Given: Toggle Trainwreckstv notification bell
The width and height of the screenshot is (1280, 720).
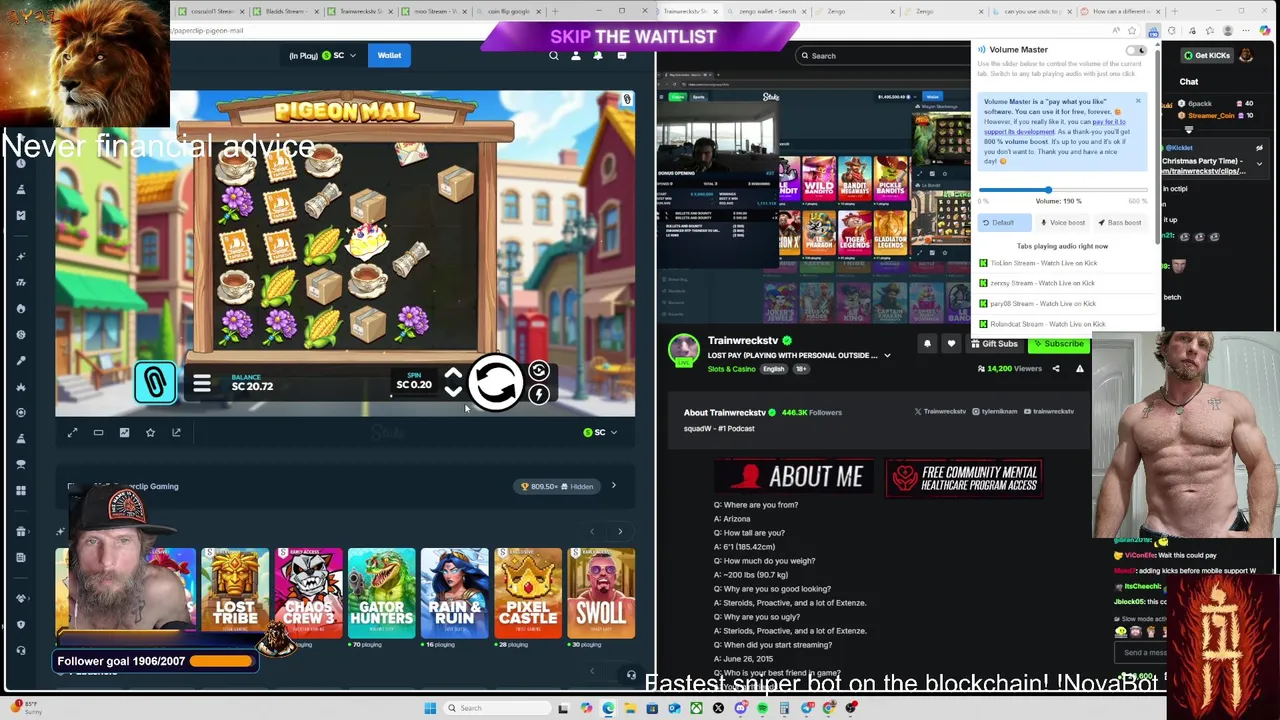Looking at the screenshot, I should click(927, 344).
